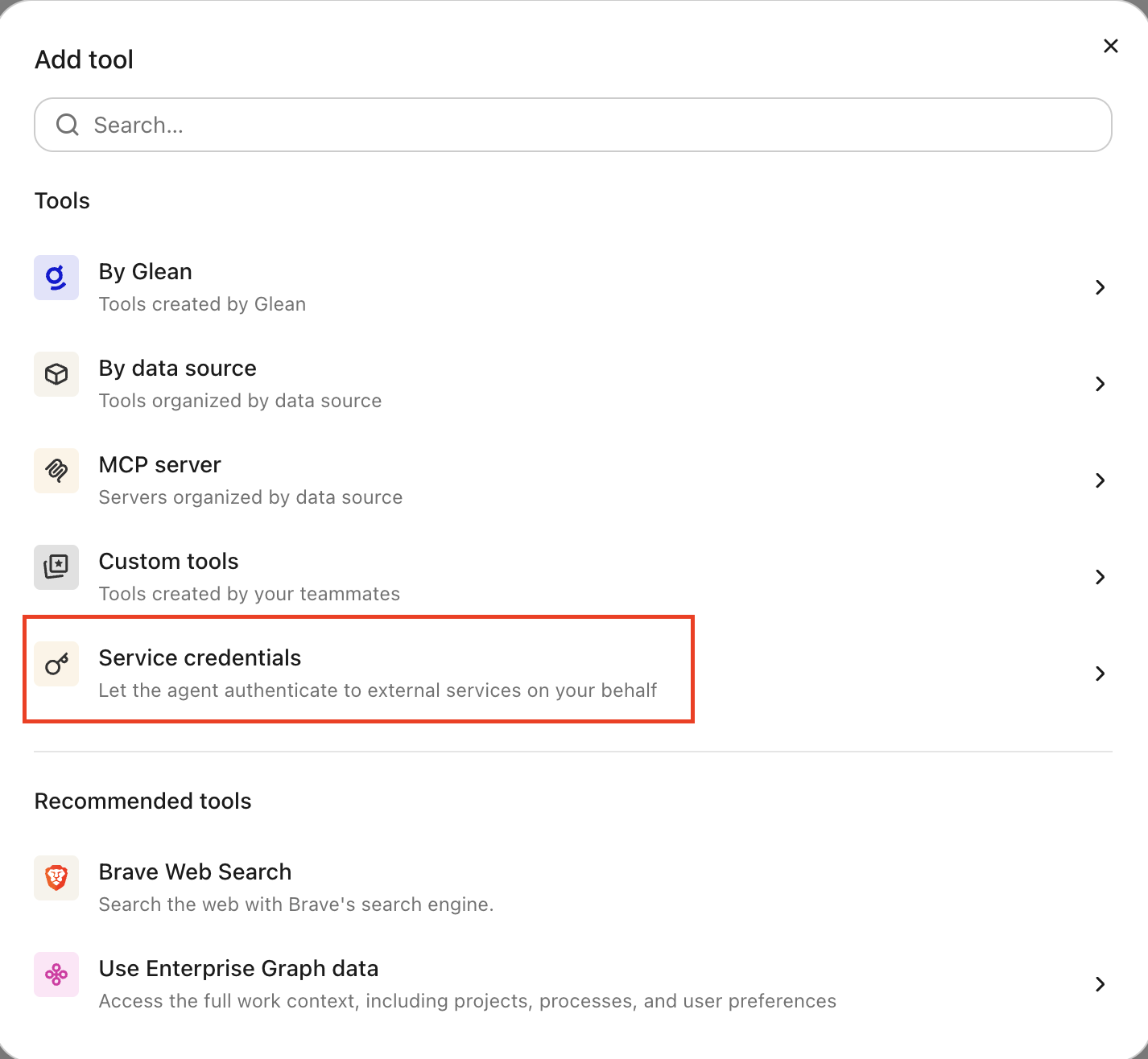Click the Add tool dialog title
The width and height of the screenshot is (1148, 1059).
pyautogui.click(x=84, y=60)
